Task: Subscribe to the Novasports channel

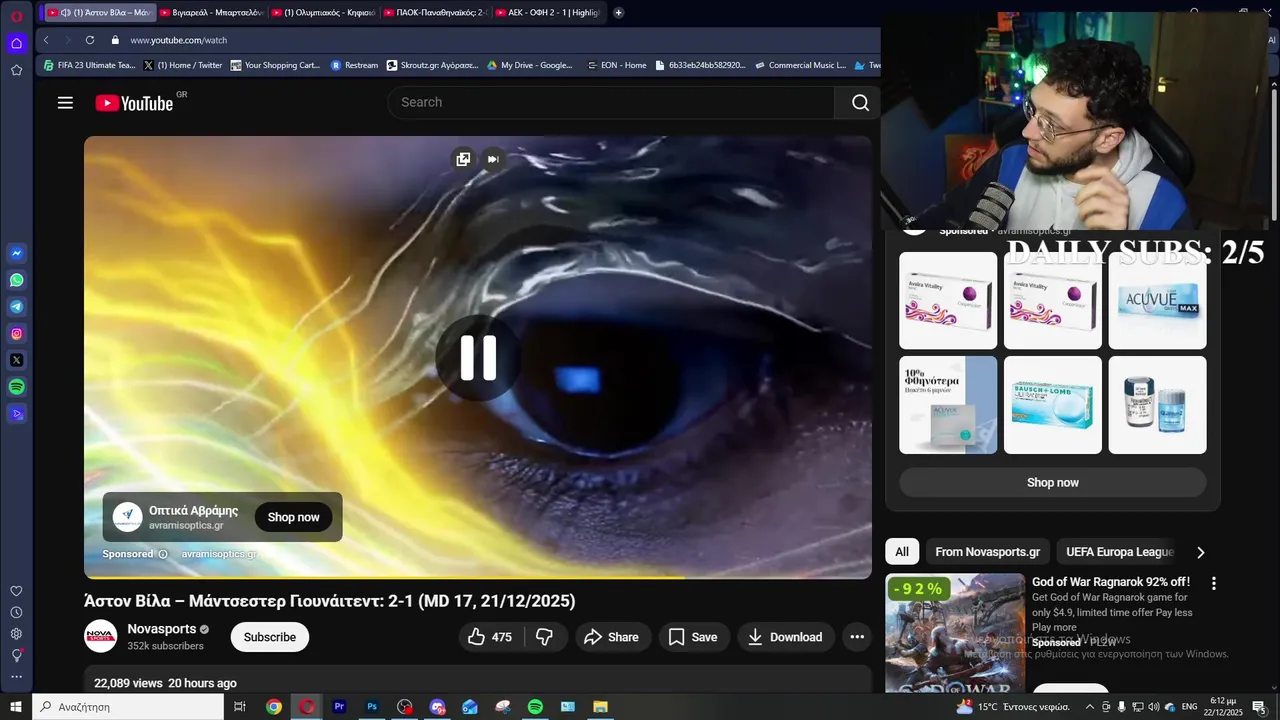Action: click(270, 637)
